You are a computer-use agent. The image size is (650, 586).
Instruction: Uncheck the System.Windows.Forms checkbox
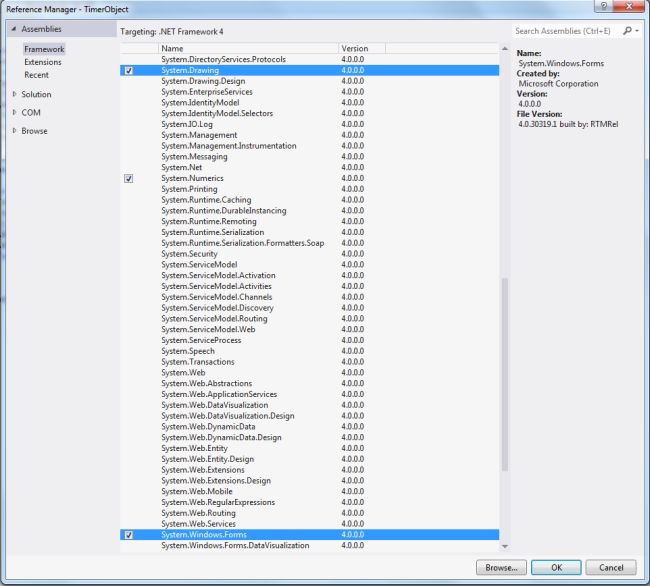tap(129, 535)
